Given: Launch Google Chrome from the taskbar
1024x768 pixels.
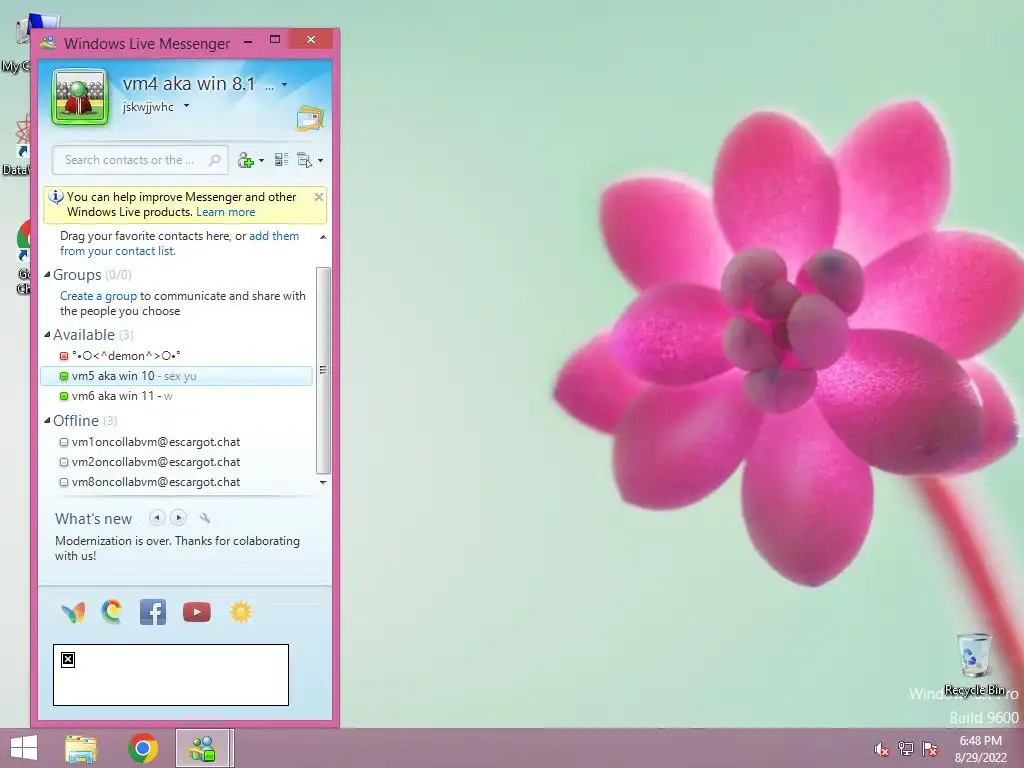Looking at the screenshot, I should click(x=143, y=748).
